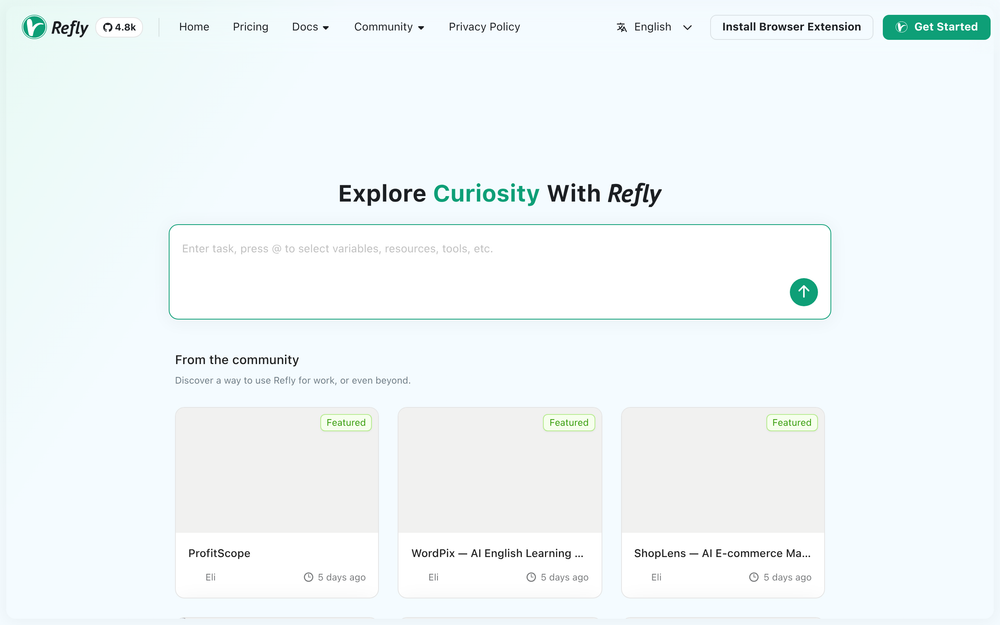The image size is (1000, 625).
Task: Click 'Discover a way to use Refly' subtitle
Action: 293,380
